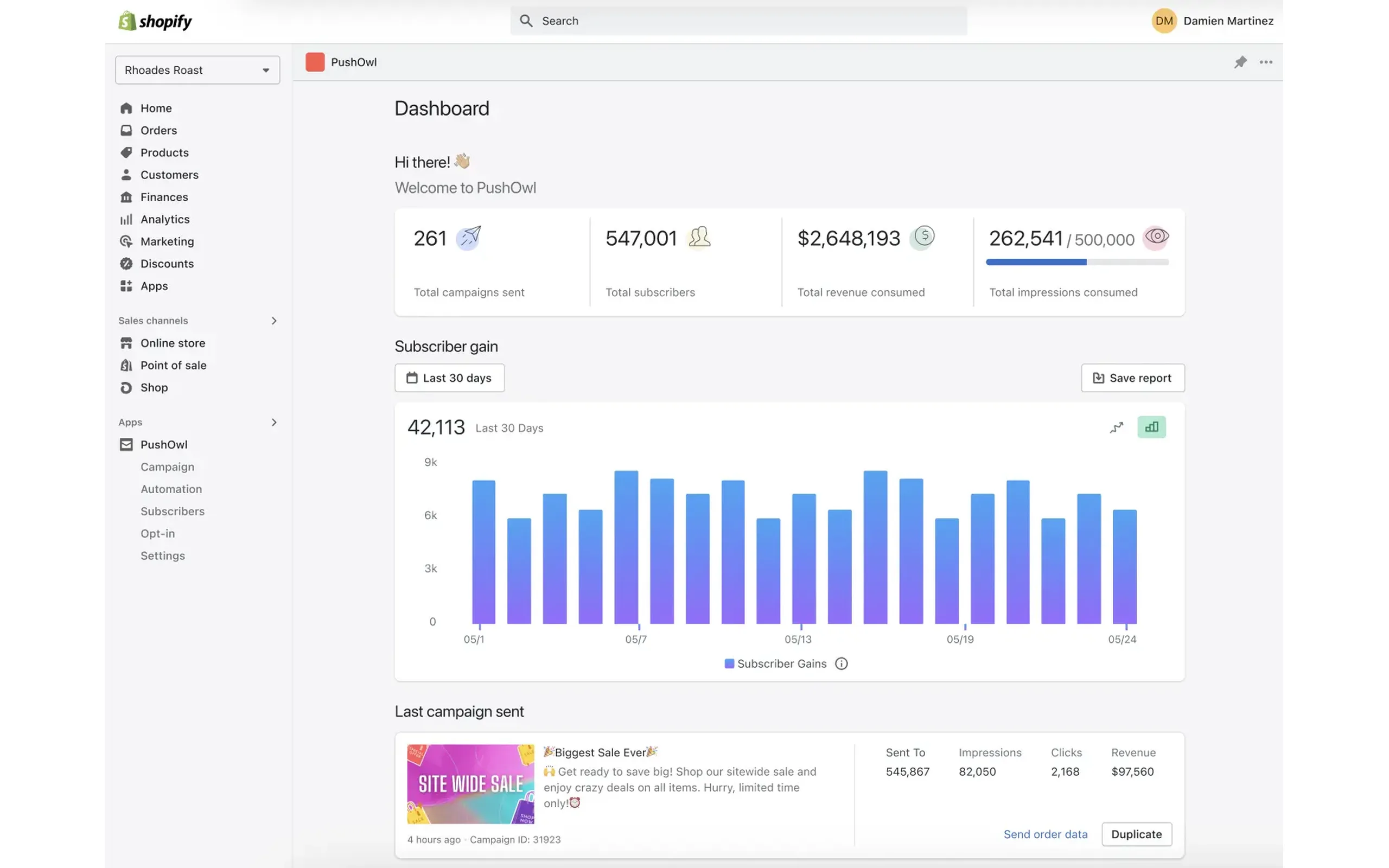Viewport: 1389px width, 868px height.
Task: Open PushOwl Subscribers submenu
Action: (172, 512)
